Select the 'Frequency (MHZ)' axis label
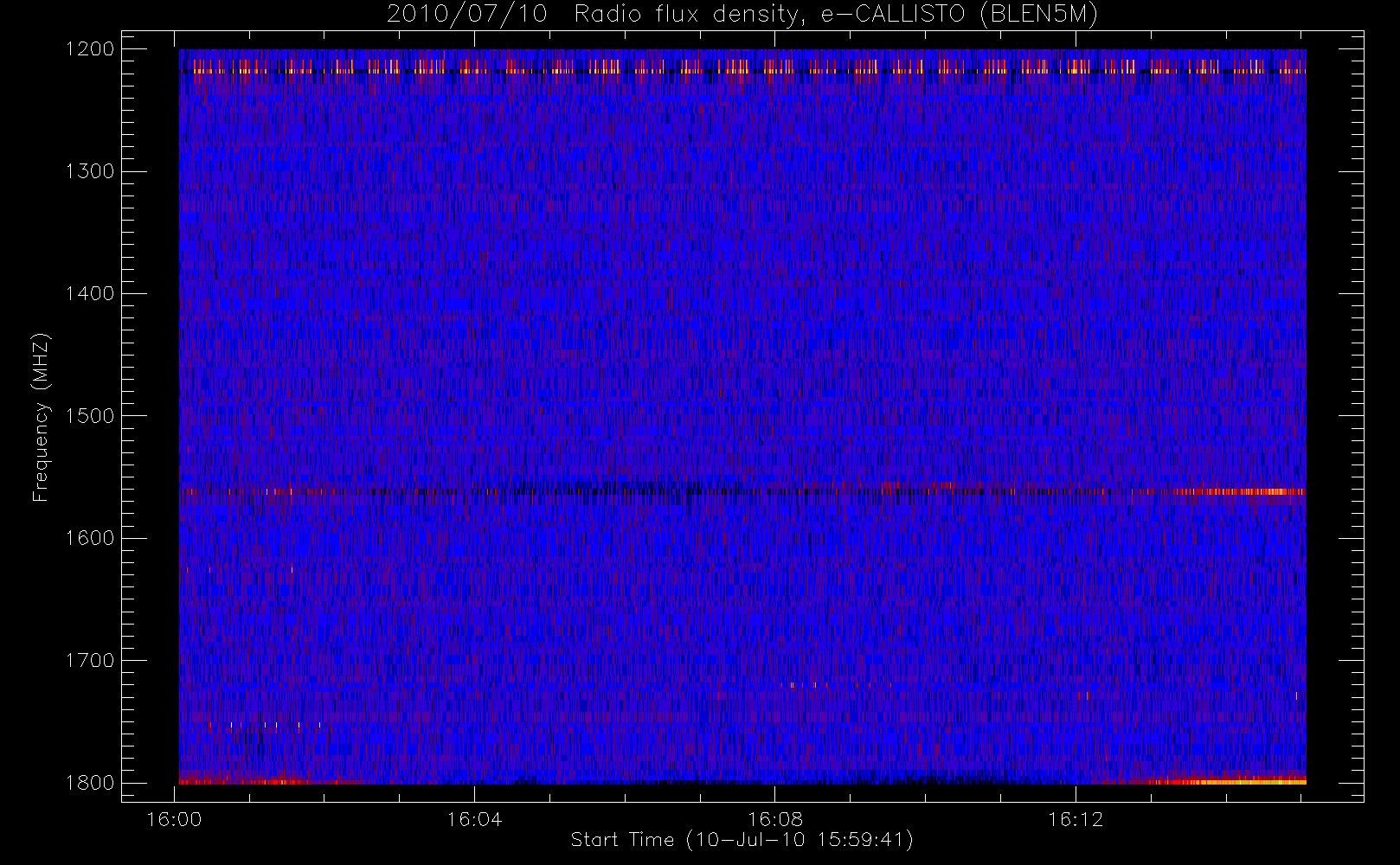Screen dimensions: 1400x865 (x=41, y=416)
